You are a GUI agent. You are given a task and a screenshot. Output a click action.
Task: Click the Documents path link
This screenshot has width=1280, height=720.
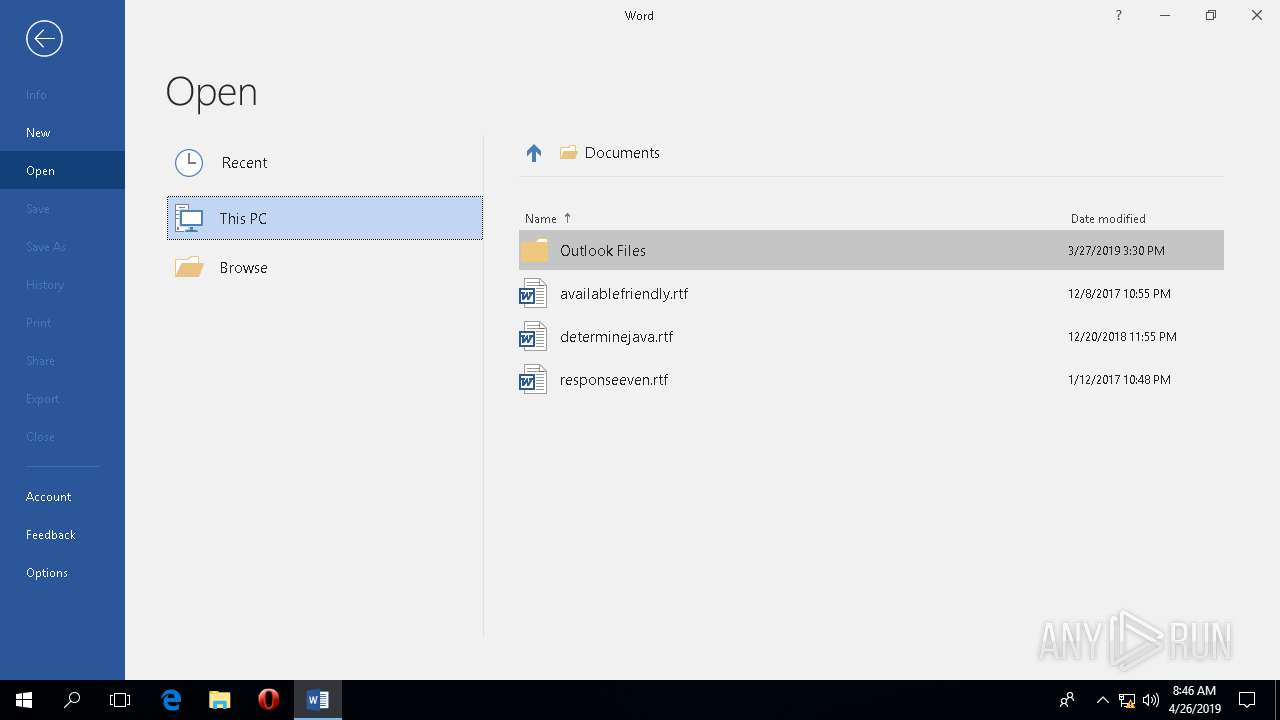tap(622, 153)
